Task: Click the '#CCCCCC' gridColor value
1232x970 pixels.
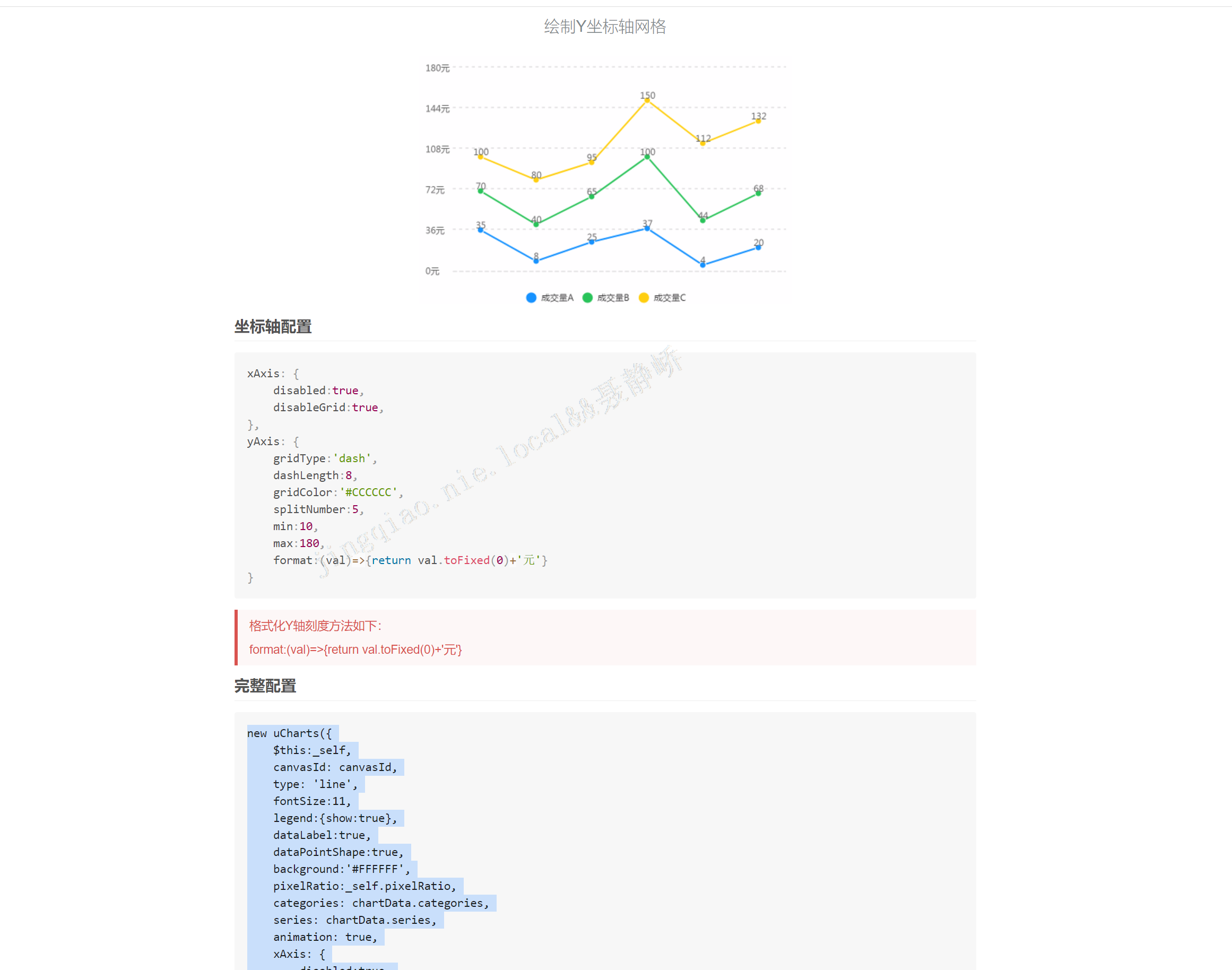Action: 369,492
